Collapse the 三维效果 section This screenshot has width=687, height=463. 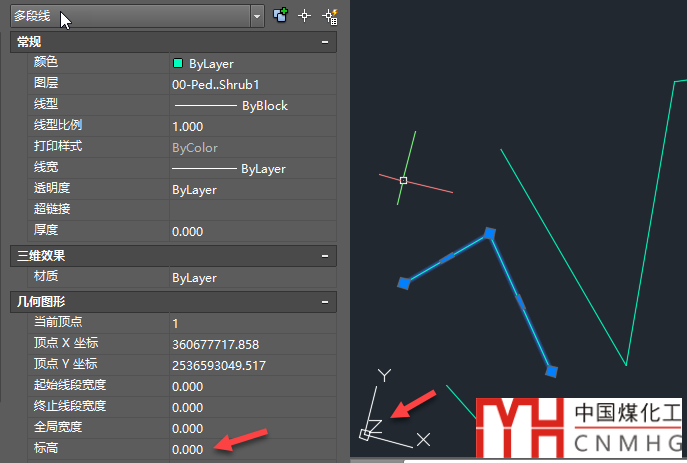[x=324, y=256]
